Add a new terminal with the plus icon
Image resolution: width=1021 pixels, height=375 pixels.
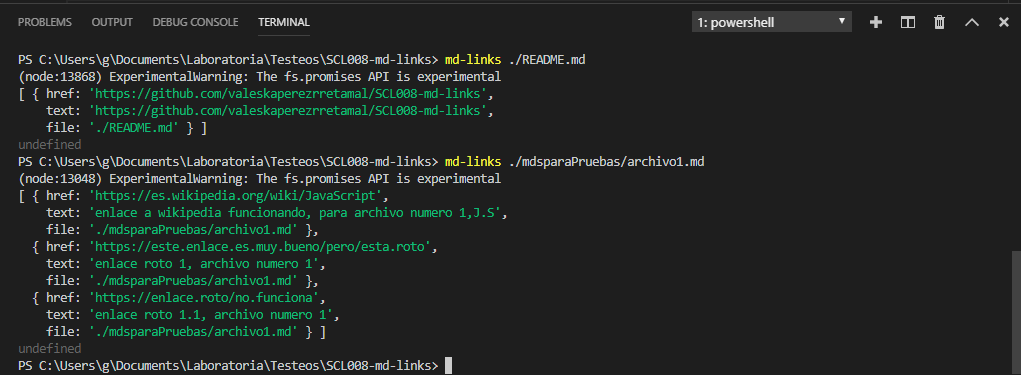pyautogui.click(x=876, y=22)
